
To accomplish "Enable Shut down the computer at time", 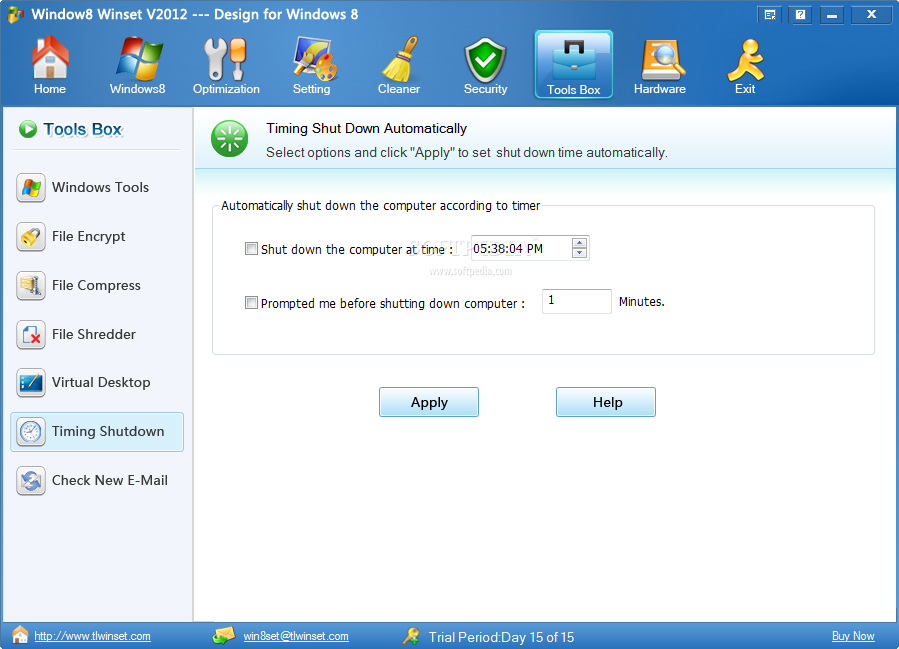I will point(251,249).
